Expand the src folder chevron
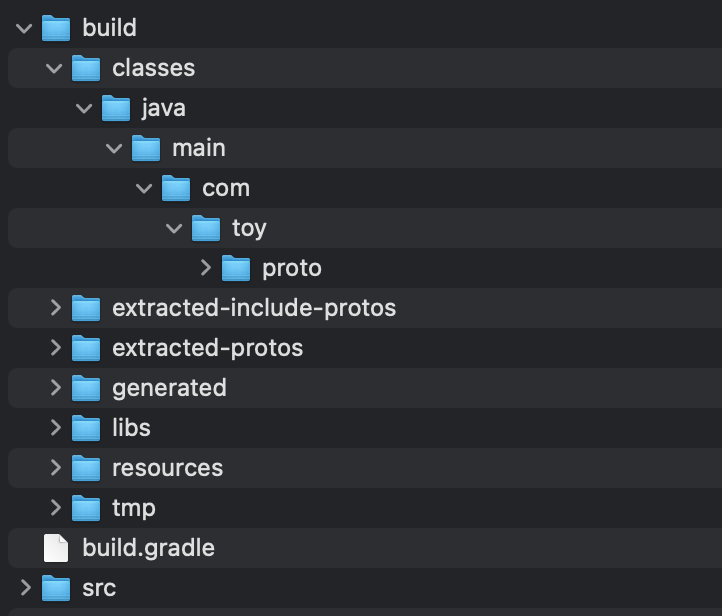The height and width of the screenshot is (616, 722). [26, 587]
